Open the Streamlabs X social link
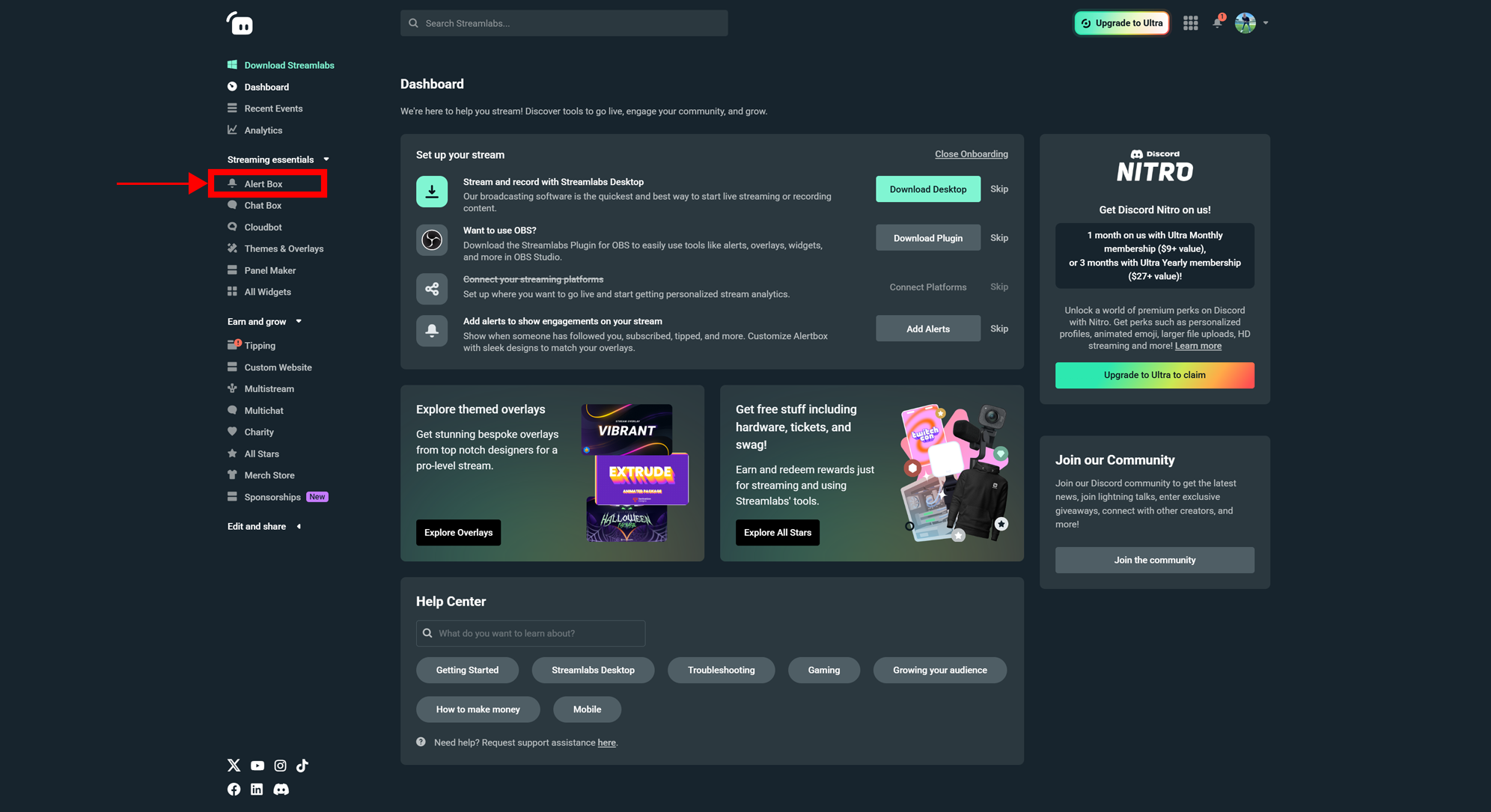The image size is (1491, 812). (234, 765)
